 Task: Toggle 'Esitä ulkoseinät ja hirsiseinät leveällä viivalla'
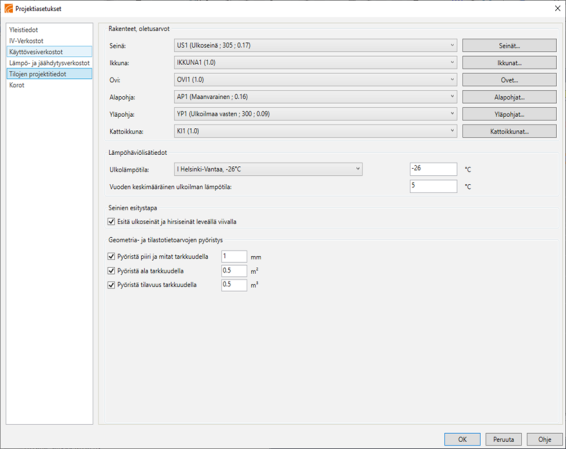(x=111, y=222)
